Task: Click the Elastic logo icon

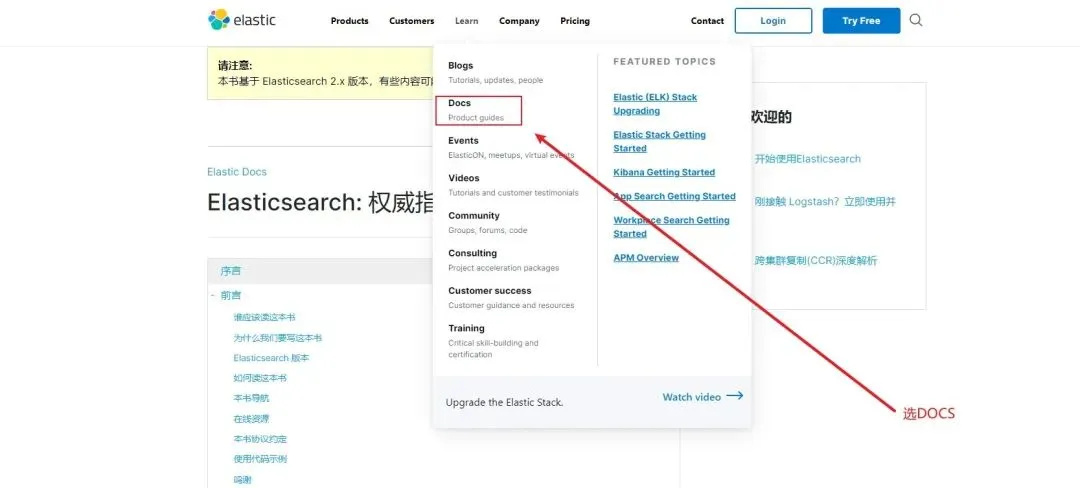Action: click(x=219, y=20)
